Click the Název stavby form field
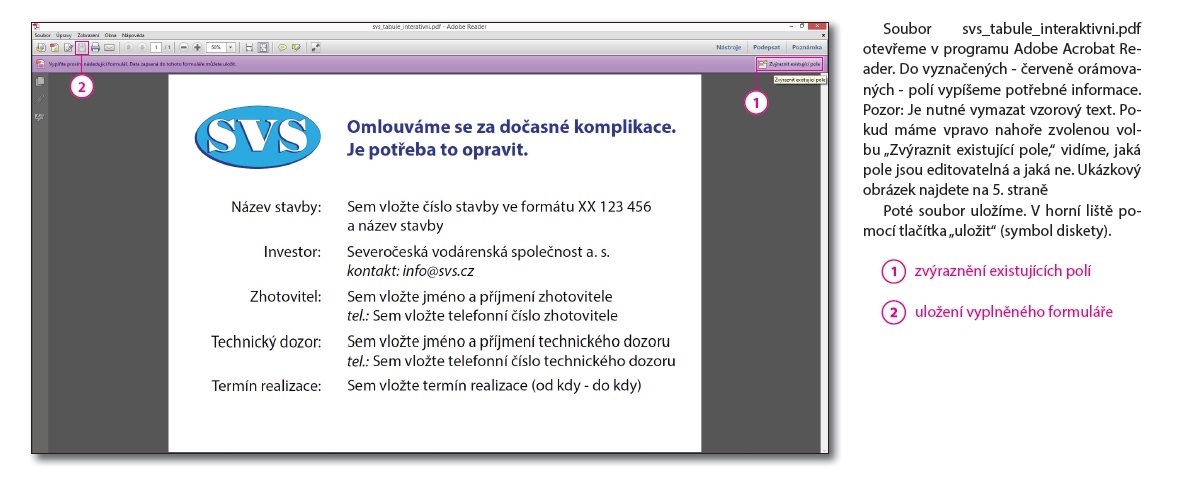1178x490 pixels. point(499,216)
